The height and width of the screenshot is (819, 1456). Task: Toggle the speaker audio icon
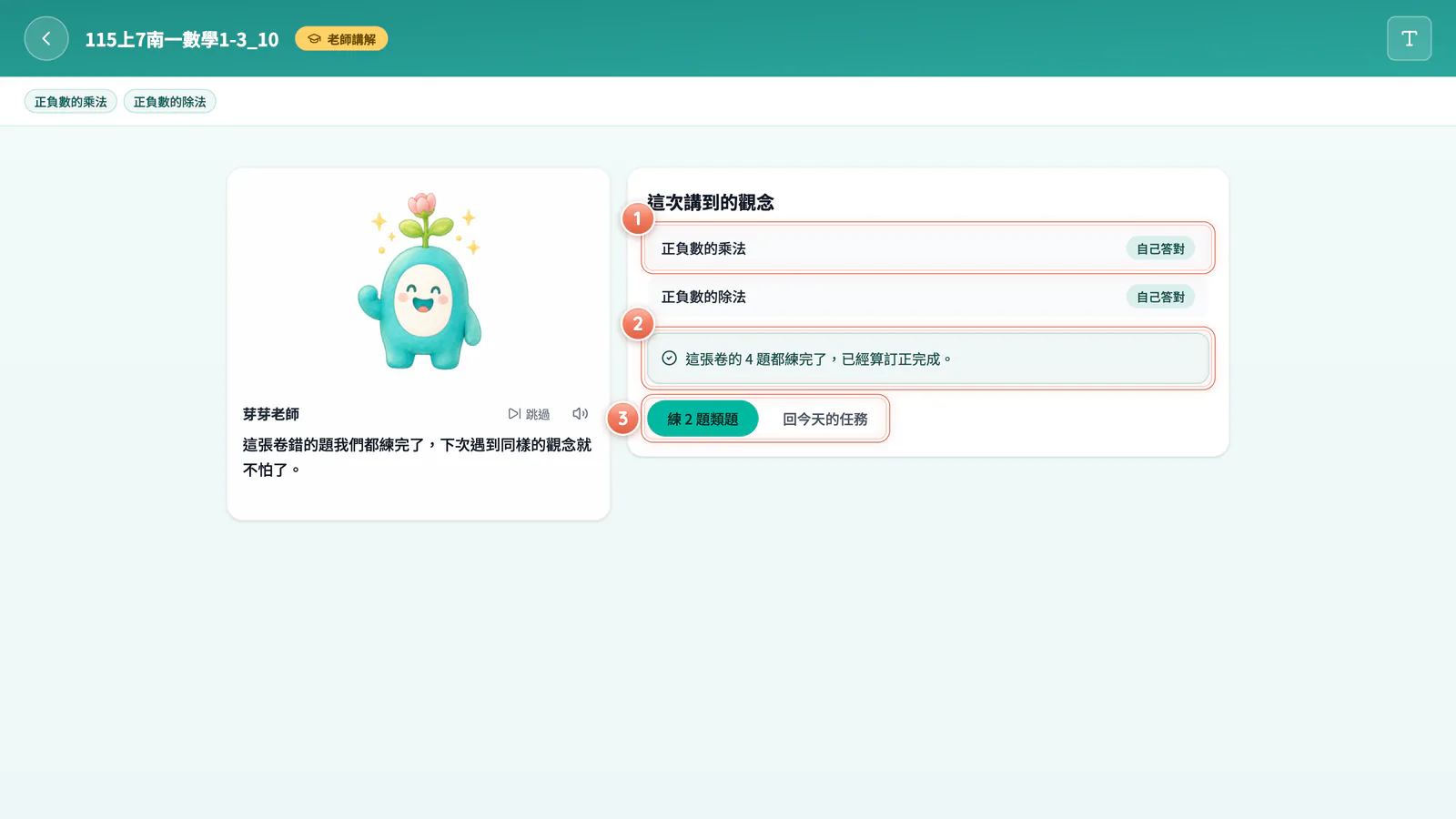580,414
